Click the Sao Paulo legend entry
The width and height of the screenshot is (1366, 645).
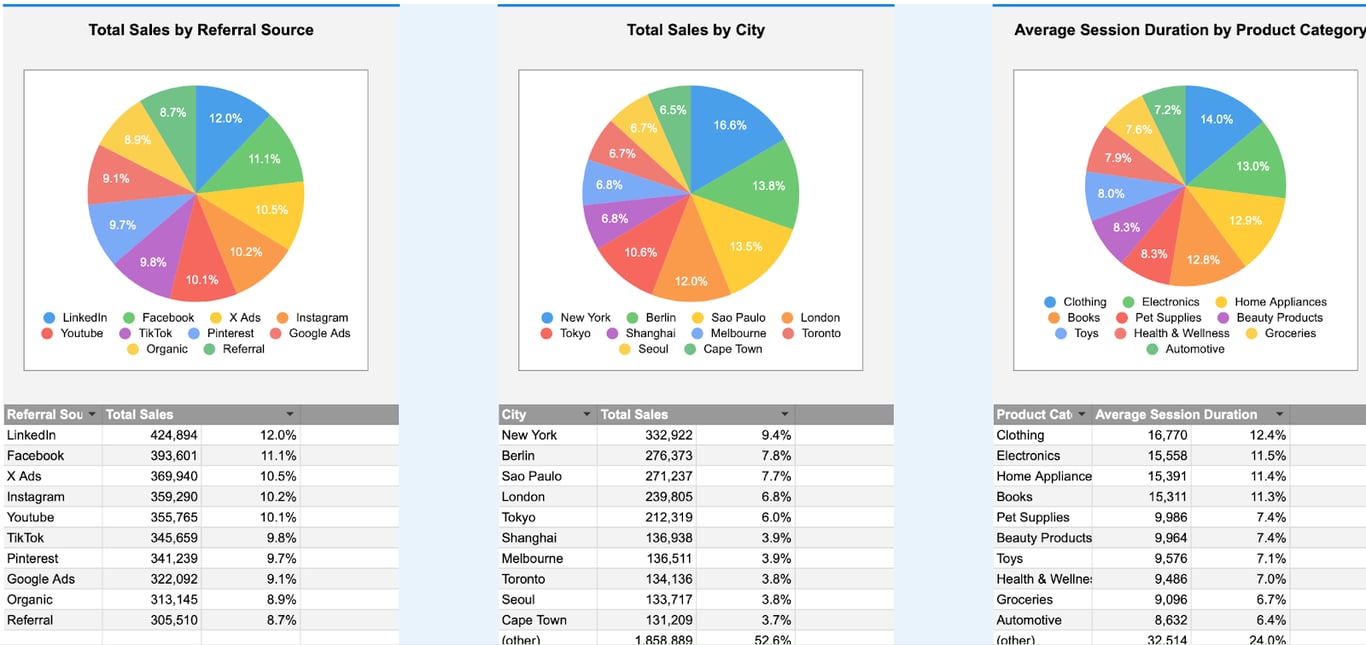(729, 318)
